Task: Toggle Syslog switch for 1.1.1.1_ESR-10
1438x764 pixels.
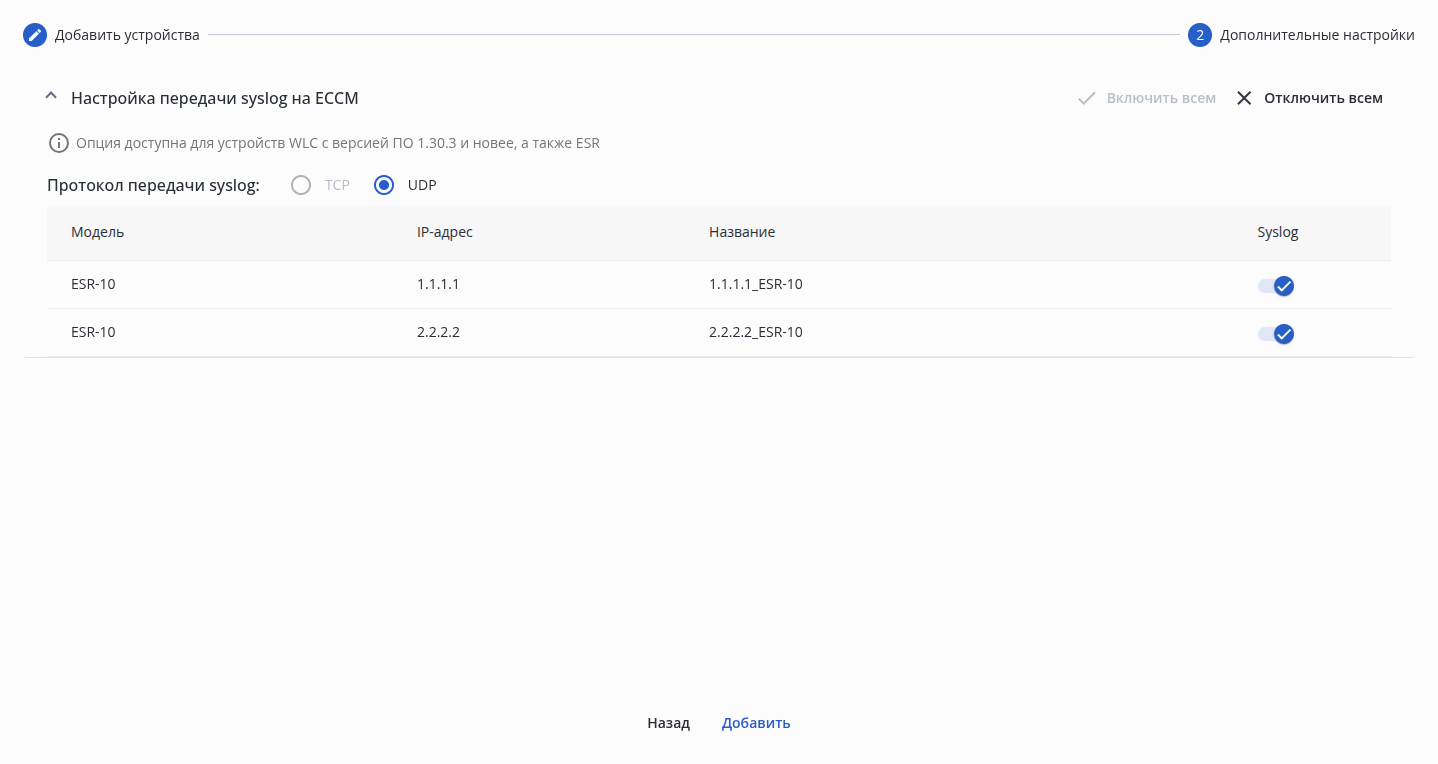Action: [1276, 286]
